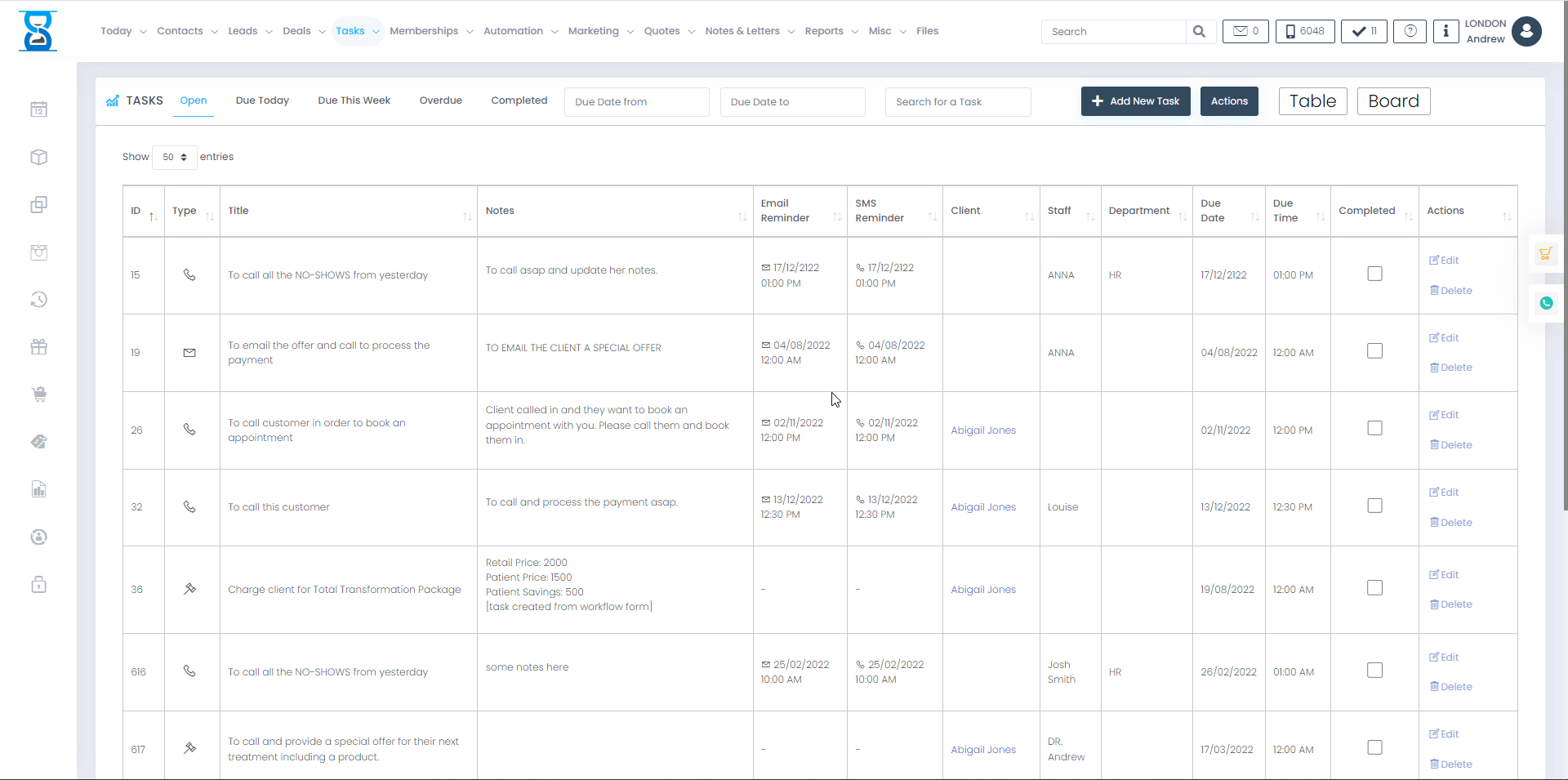Open the calendar icon in sidebar

38,109
